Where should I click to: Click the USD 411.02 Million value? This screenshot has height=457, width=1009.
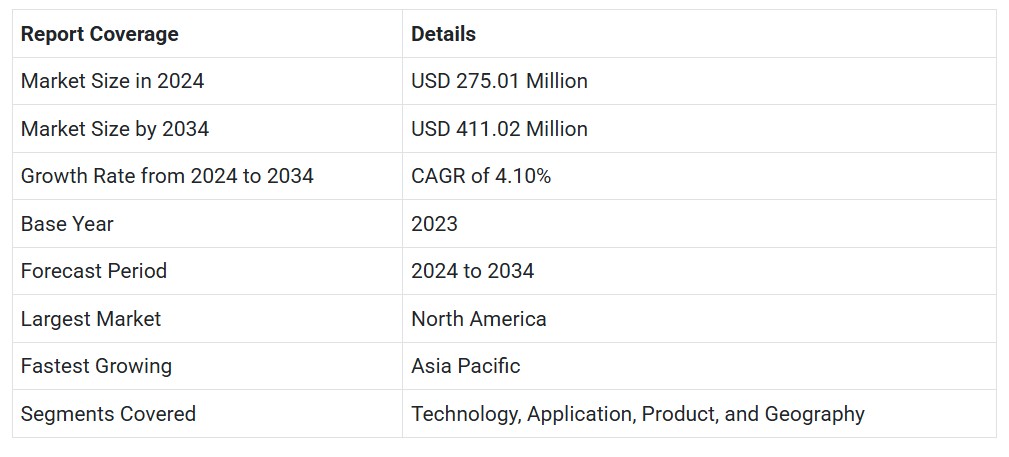pyautogui.click(x=499, y=129)
